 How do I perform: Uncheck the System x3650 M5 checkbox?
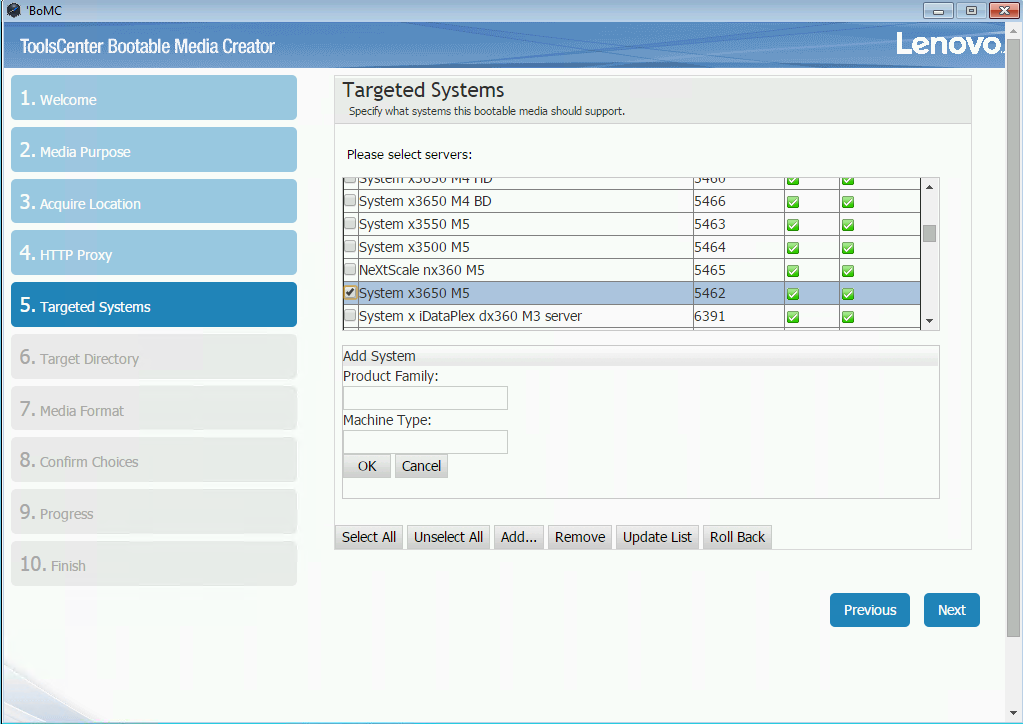pos(350,292)
